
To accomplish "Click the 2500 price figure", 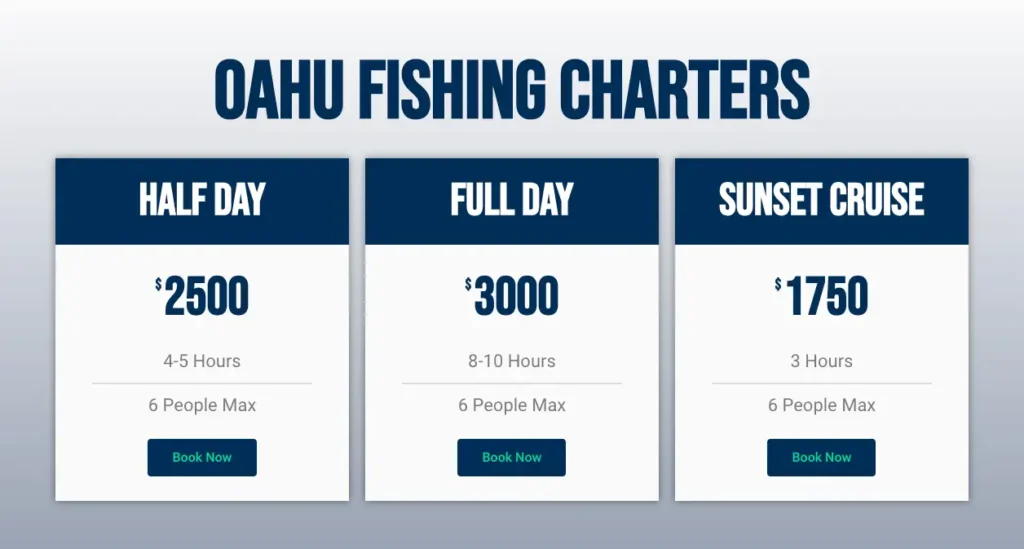I will (207, 297).
